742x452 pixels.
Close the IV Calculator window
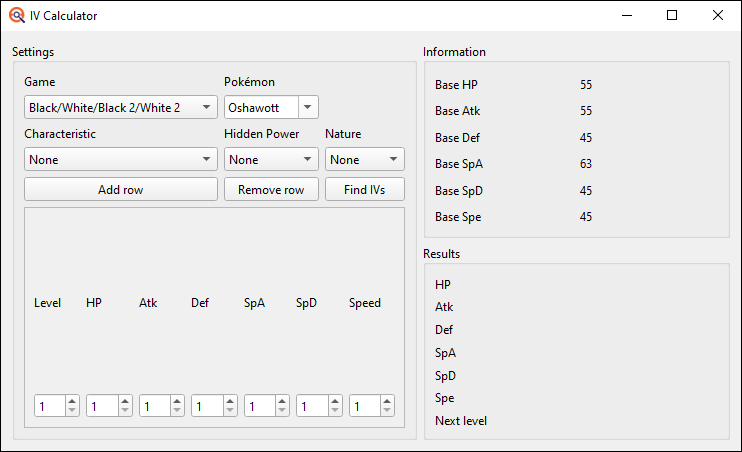(x=718, y=16)
